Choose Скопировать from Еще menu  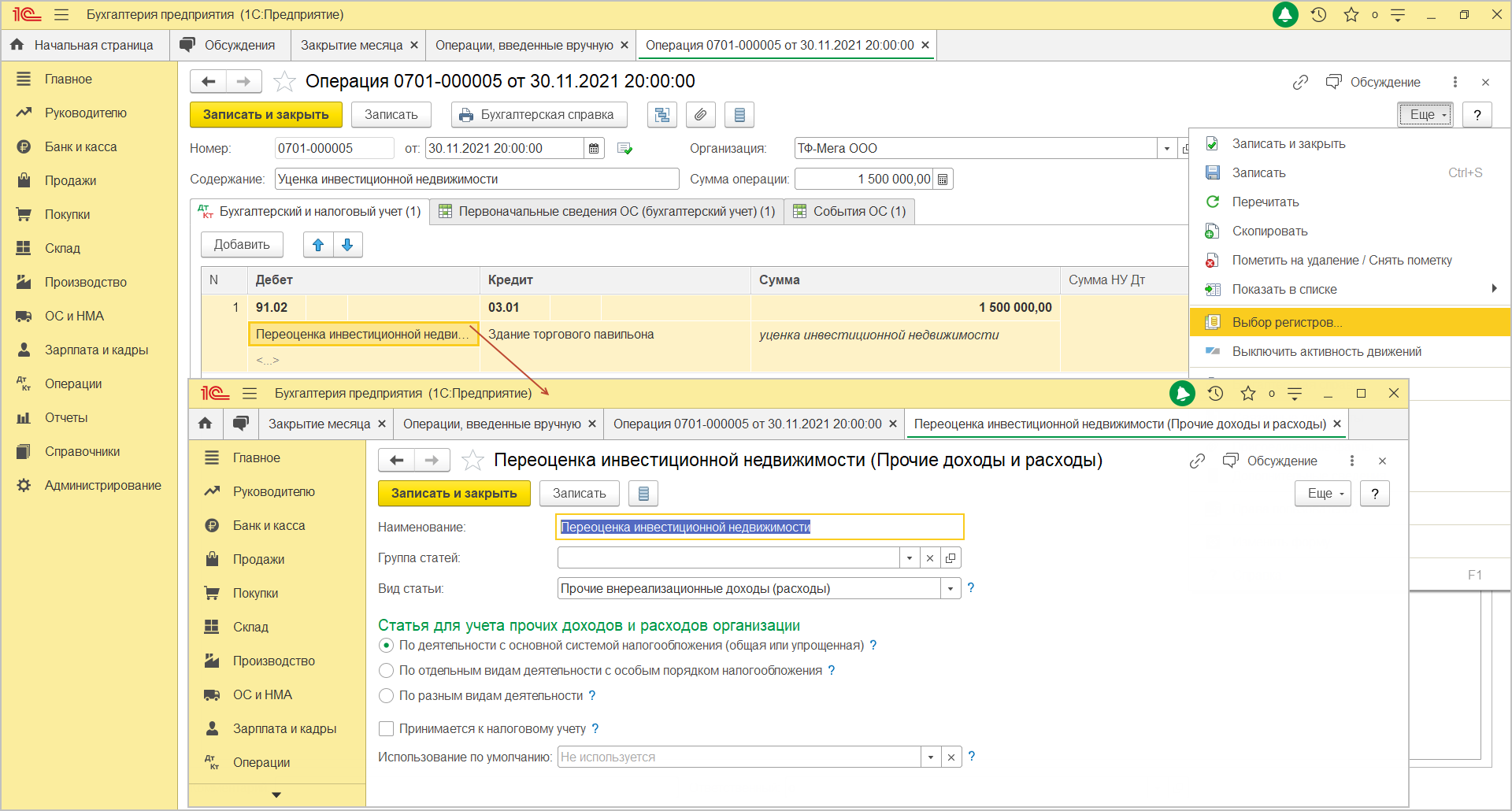pyautogui.click(x=1350, y=231)
